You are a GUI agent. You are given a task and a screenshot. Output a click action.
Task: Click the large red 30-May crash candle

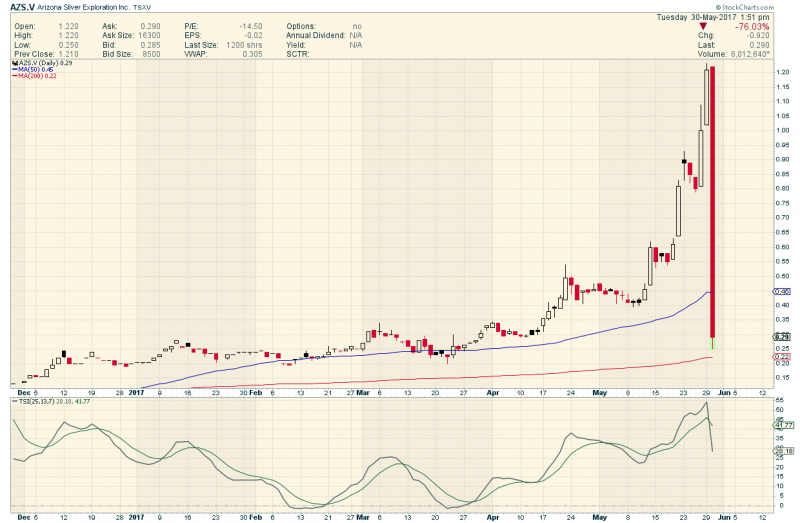pyautogui.click(x=712, y=202)
